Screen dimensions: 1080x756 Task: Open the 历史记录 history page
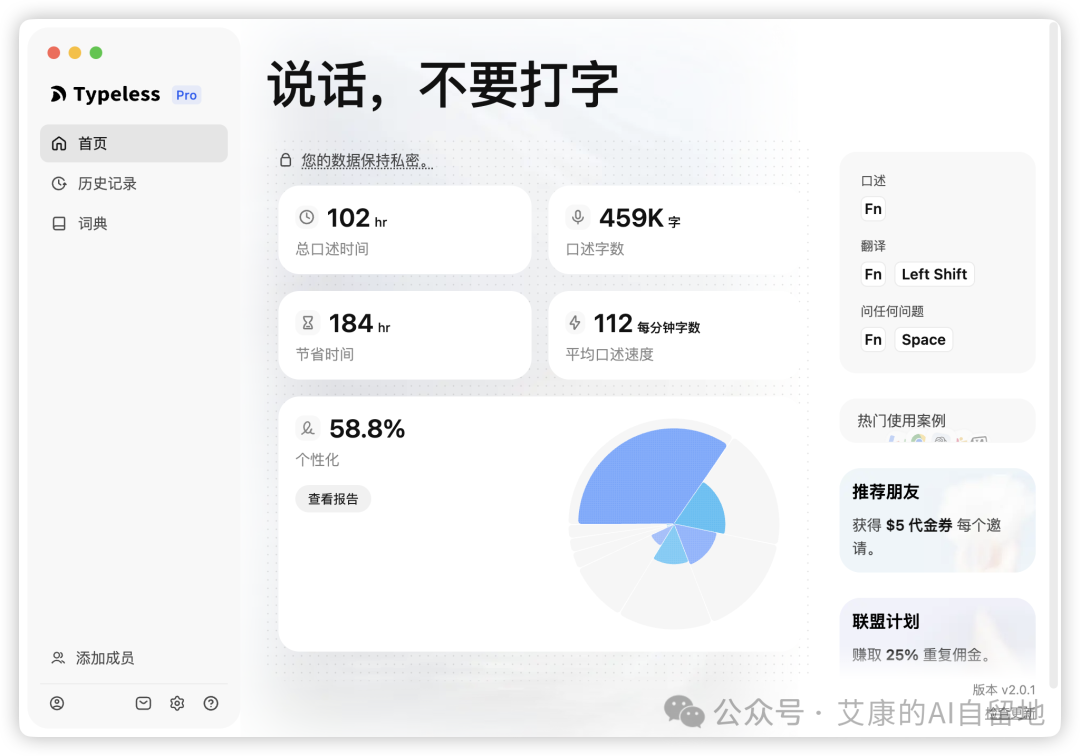[134, 183]
